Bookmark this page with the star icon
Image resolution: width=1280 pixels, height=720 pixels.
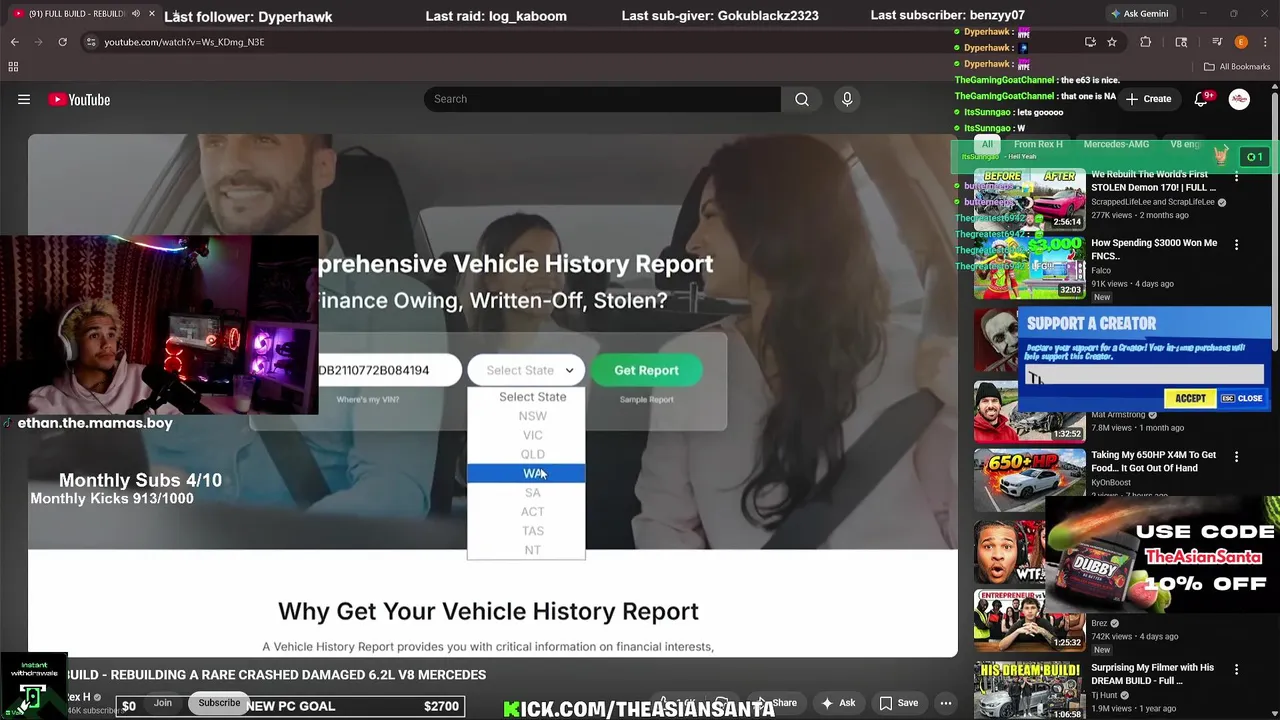1111,42
